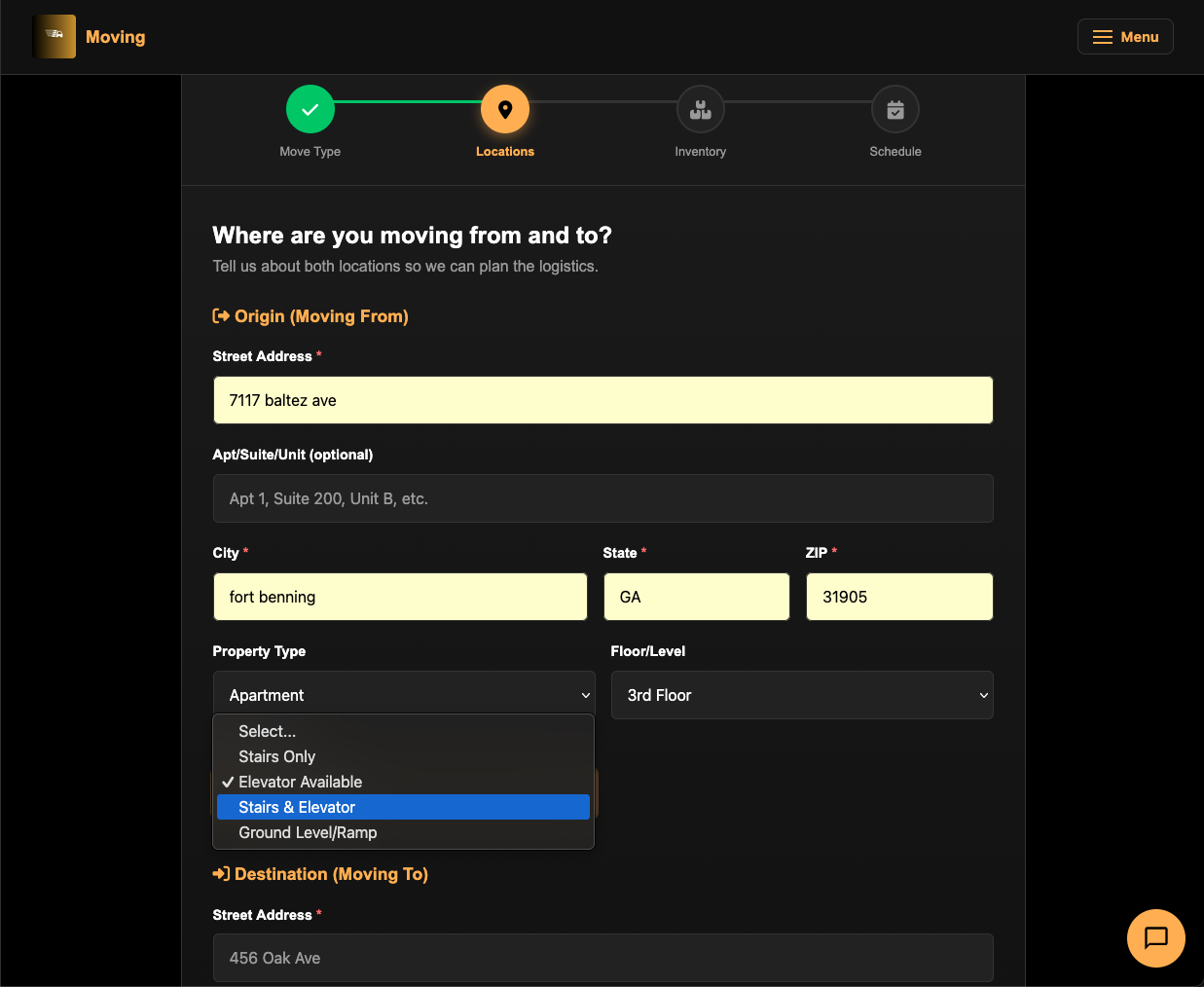Expand the Property Type dropdown
The width and height of the screenshot is (1204, 987).
(x=403, y=695)
